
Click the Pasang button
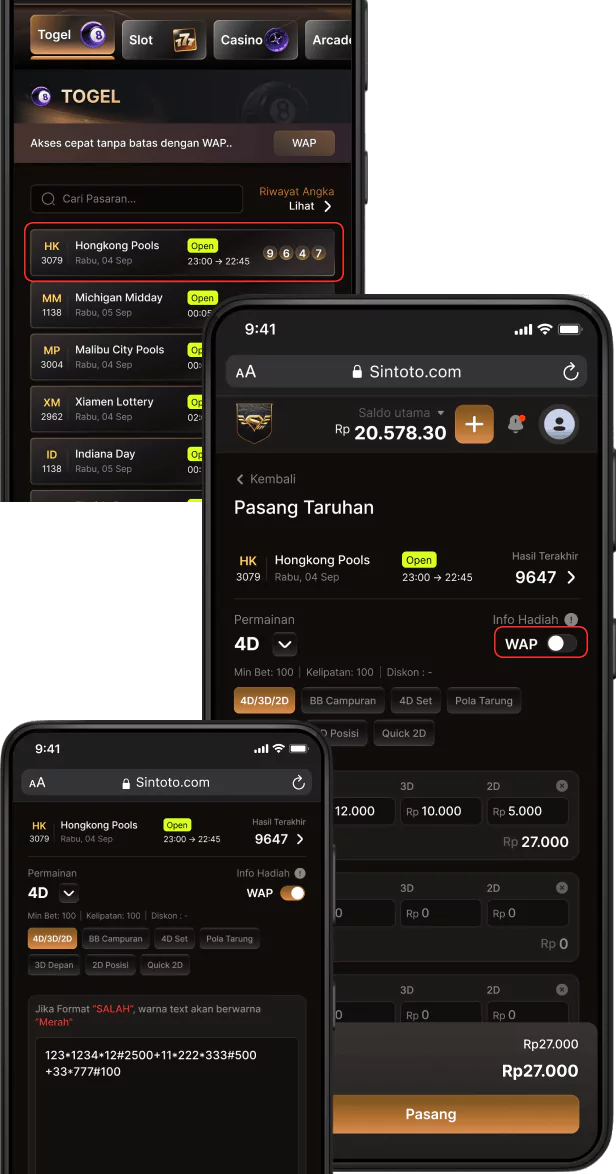tap(431, 1114)
